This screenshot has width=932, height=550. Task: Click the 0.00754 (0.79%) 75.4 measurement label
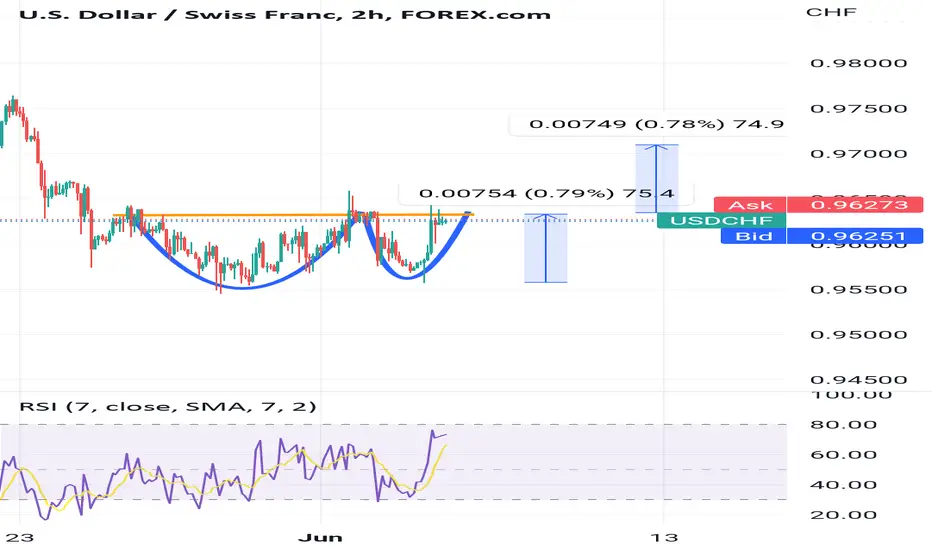546,193
